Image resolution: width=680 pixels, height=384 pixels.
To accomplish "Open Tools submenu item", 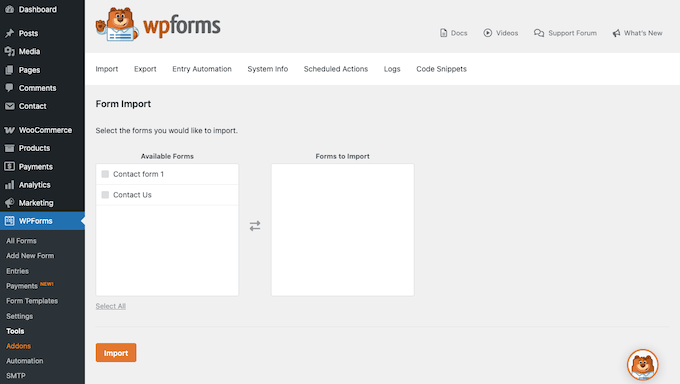I will pyautogui.click(x=15, y=331).
